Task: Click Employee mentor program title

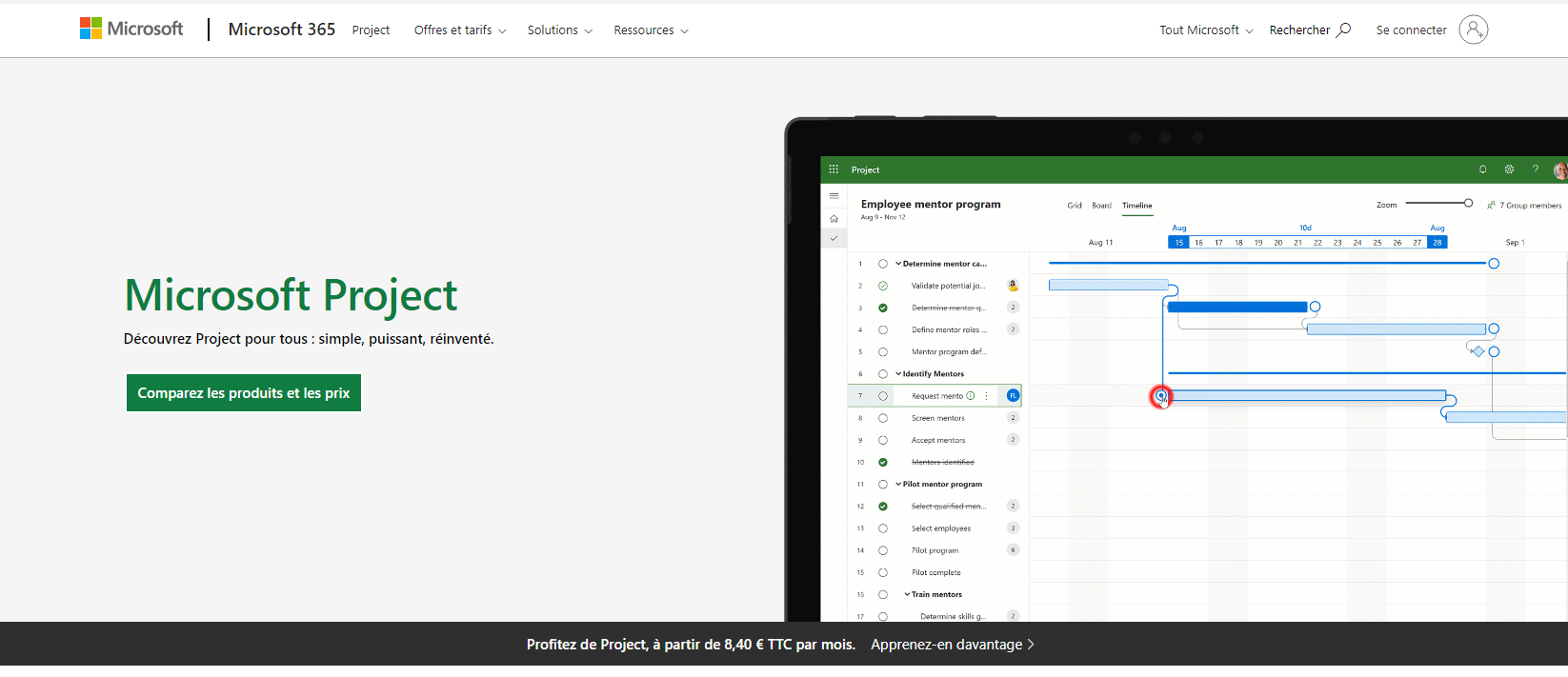Action: point(931,204)
